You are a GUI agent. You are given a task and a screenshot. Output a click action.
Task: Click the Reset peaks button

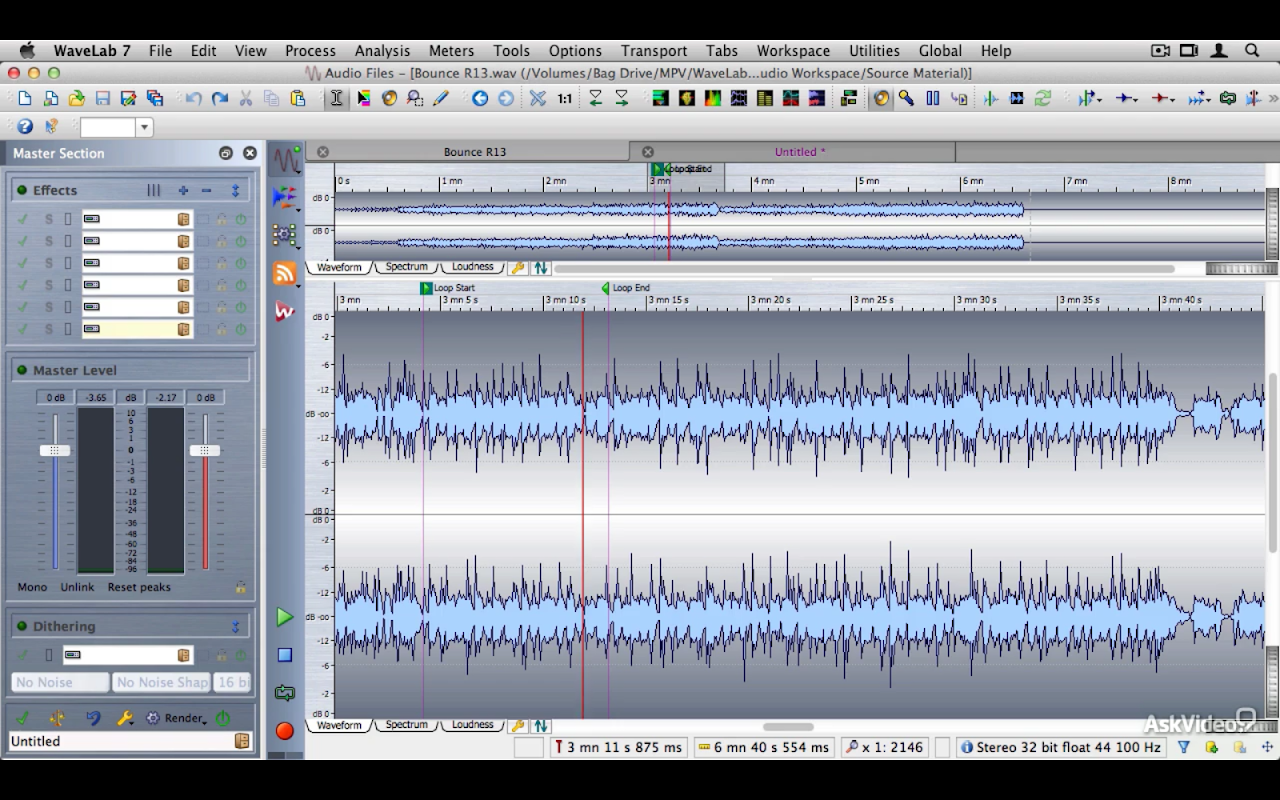pos(139,587)
